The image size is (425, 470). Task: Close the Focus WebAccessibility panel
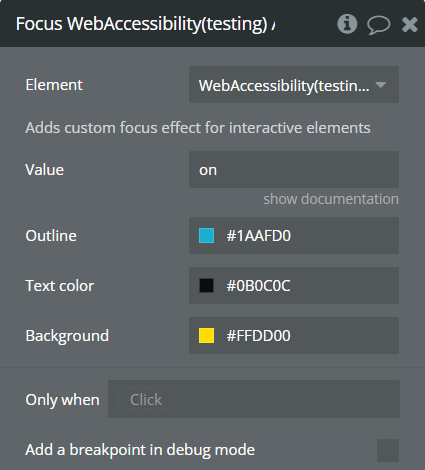pos(409,25)
